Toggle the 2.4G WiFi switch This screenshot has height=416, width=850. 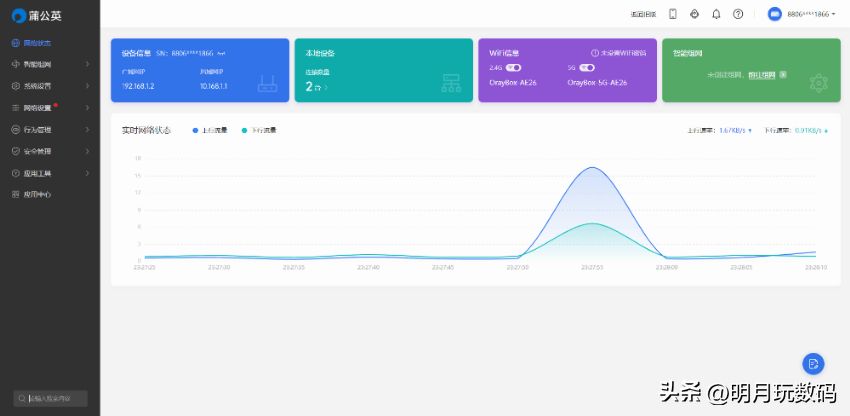tap(514, 67)
